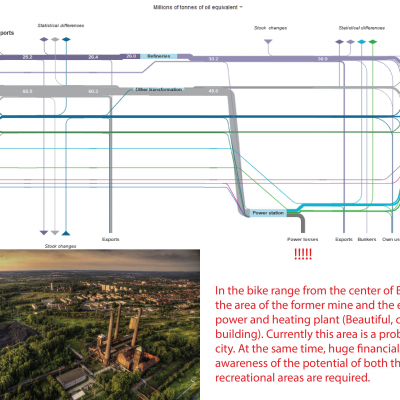Click the 45.0 grey flow value
The image size is (400, 400).
213,91
